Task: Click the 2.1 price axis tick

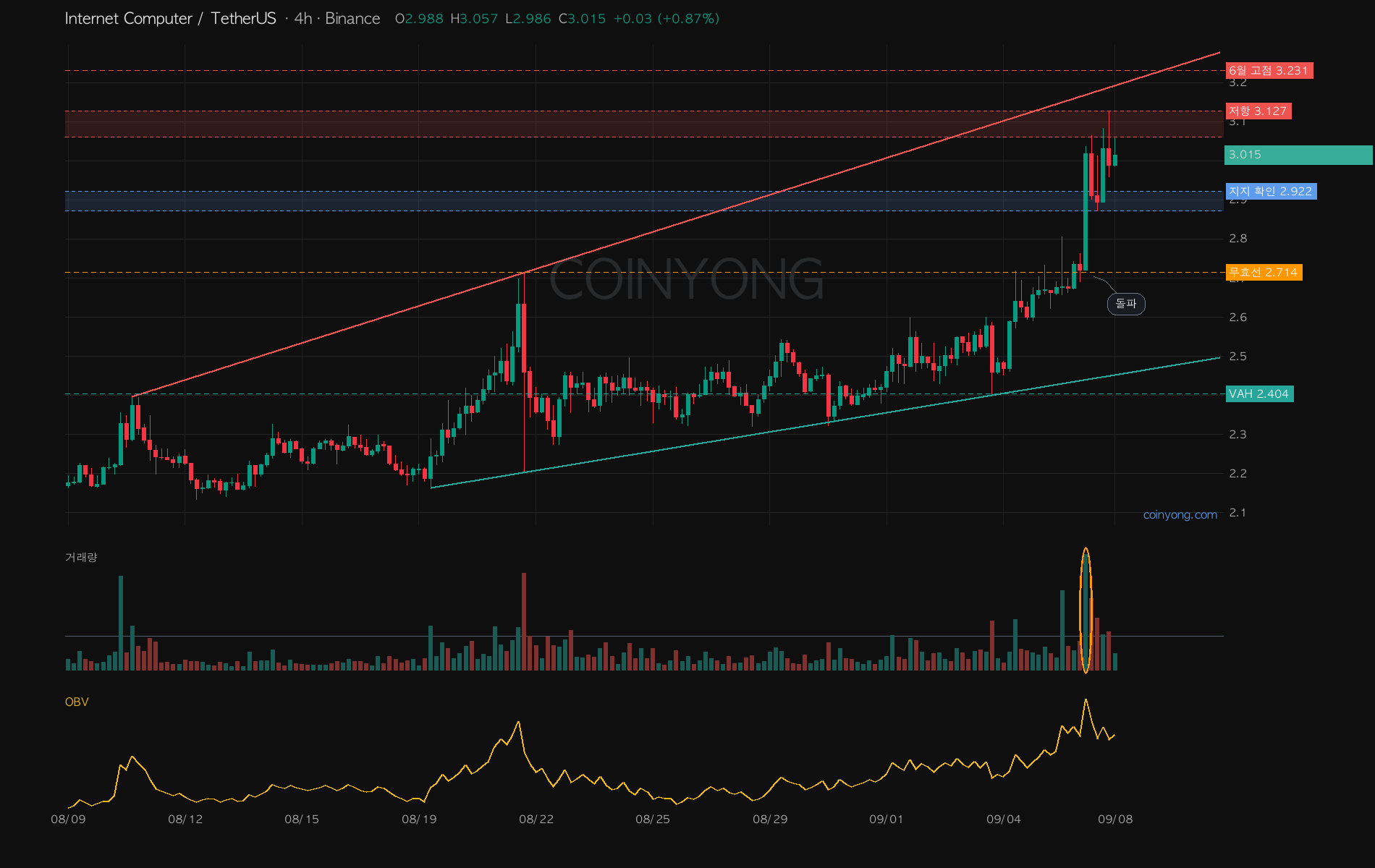Action: coord(1238,513)
